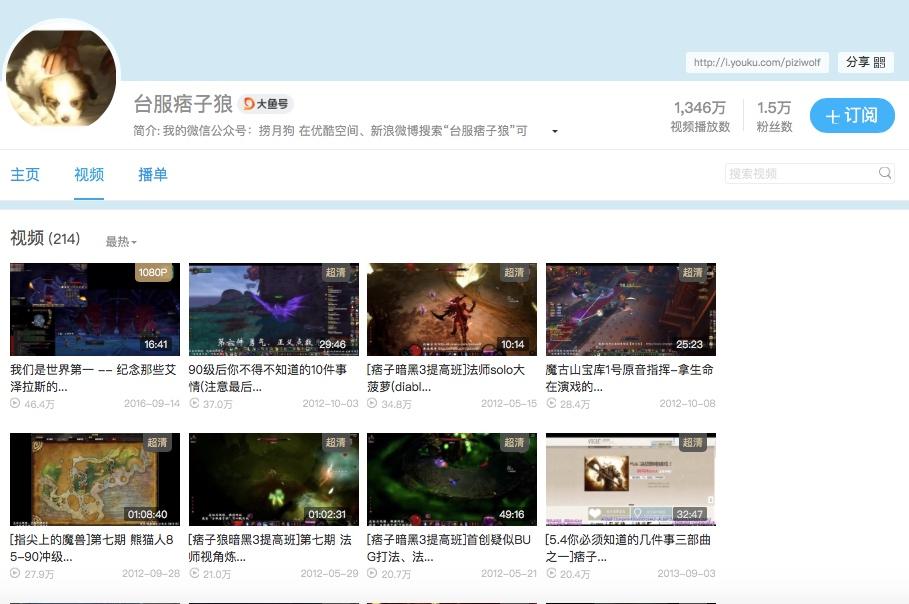Open title 魔古山宝库1号原音指挥

[630, 378]
